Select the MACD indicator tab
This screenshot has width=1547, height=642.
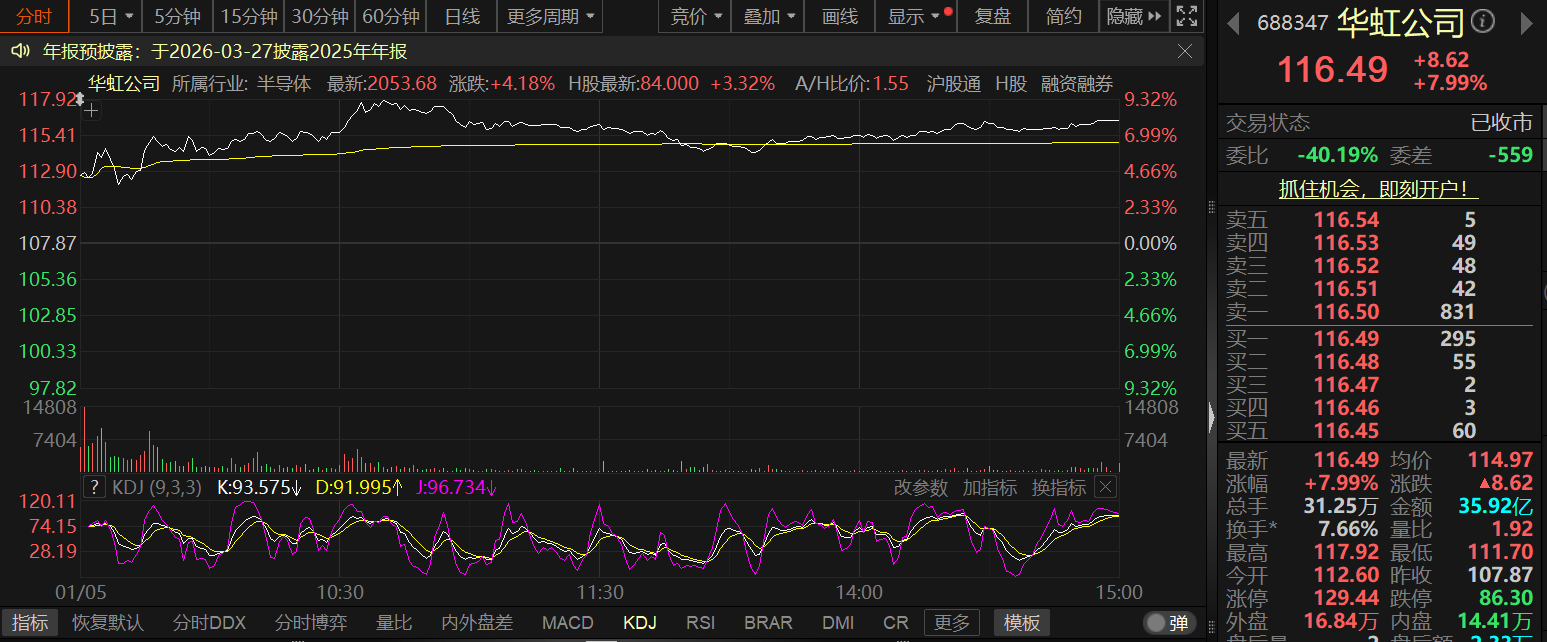pos(567,623)
